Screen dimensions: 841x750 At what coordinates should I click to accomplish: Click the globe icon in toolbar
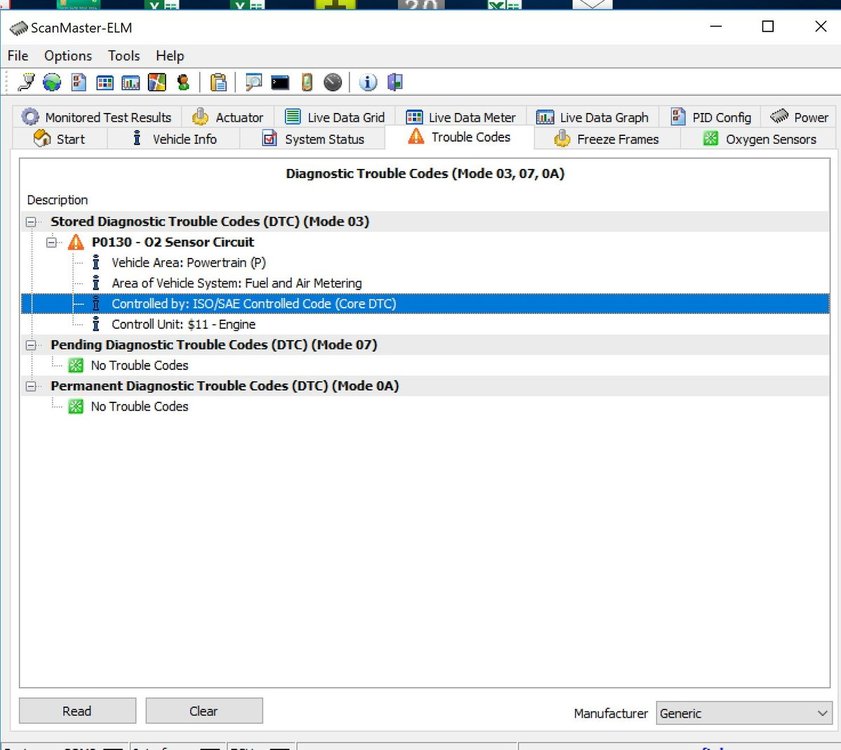(51, 83)
